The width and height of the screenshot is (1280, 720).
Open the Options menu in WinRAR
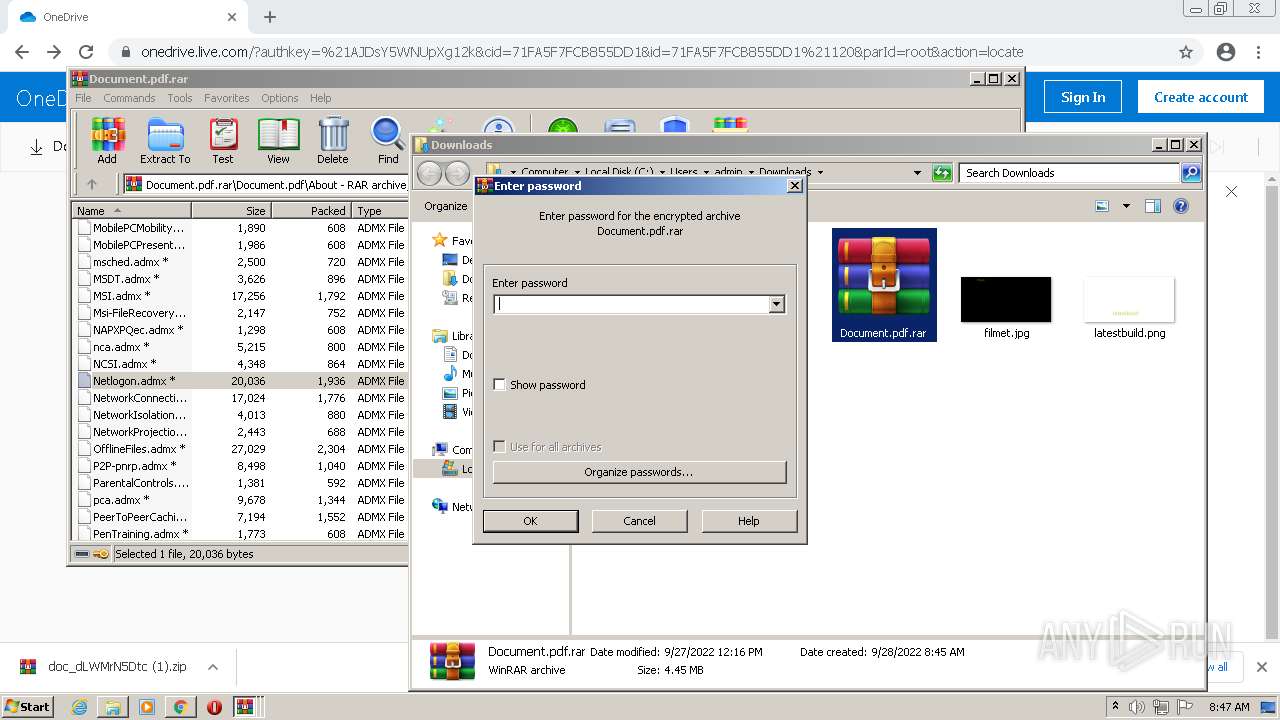point(280,98)
